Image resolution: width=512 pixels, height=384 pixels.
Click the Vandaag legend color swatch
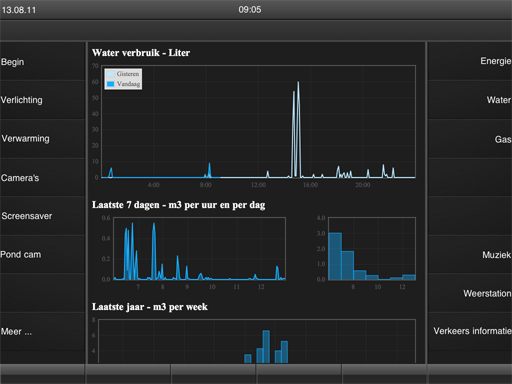coord(110,84)
